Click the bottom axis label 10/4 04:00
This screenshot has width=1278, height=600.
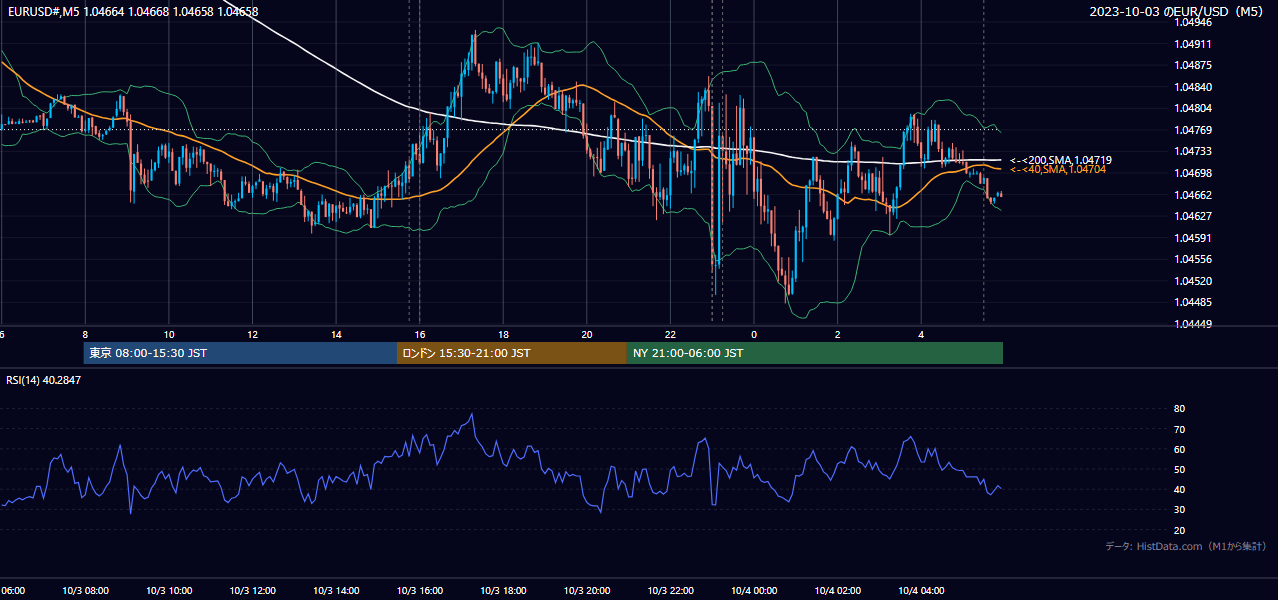[x=921, y=591]
